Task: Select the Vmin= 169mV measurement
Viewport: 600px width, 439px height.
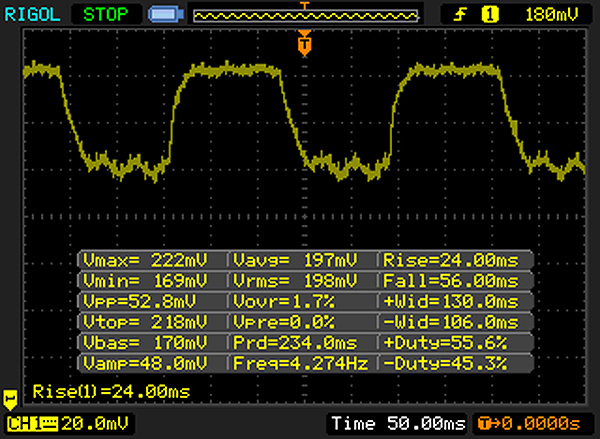Action: pos(145,281)
